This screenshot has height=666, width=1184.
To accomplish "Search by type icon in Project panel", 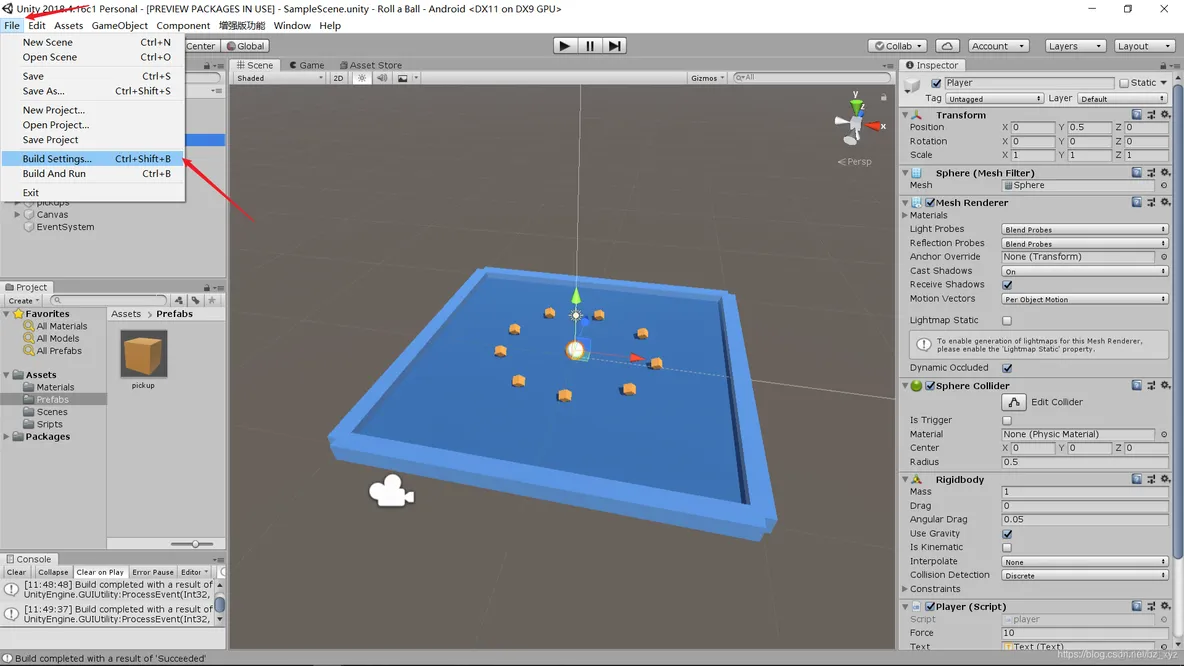I will [179, 301].
